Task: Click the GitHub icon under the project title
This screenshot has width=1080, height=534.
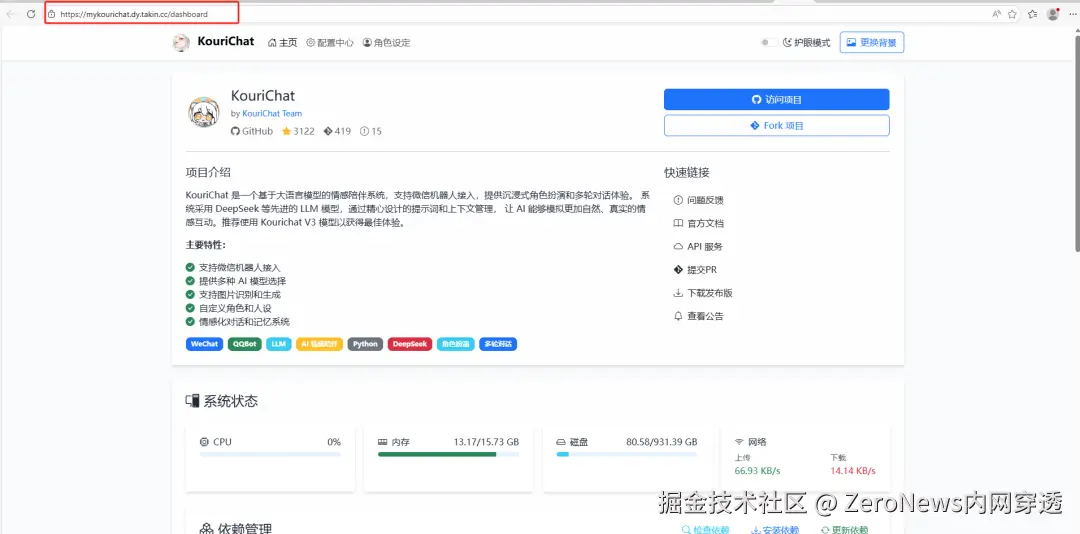Action: (x=235, y=131)
